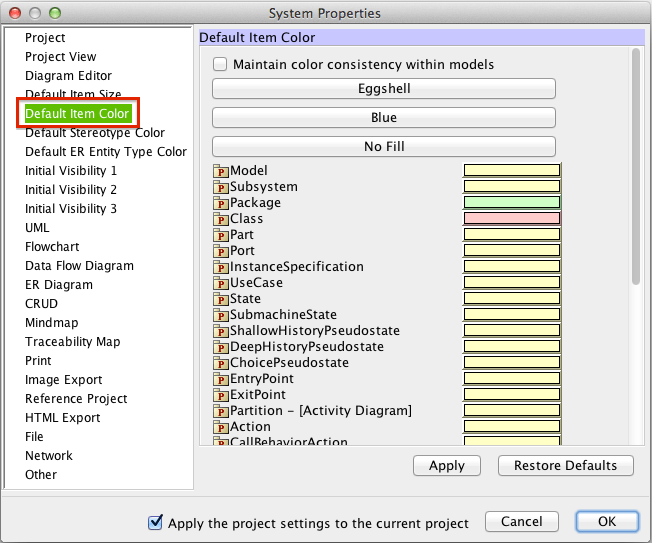
Task: Click the Port item icon
Action: click(x=221, y=251)
